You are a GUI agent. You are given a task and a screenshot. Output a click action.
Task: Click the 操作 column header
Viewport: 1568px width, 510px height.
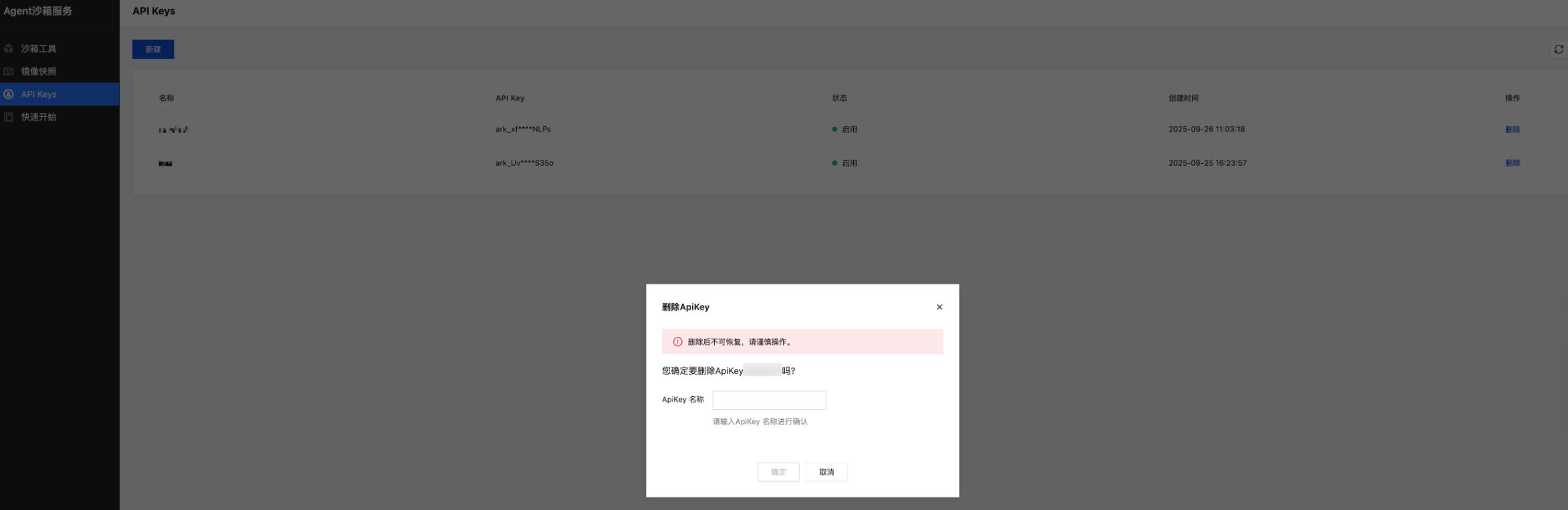[1513, 98]
